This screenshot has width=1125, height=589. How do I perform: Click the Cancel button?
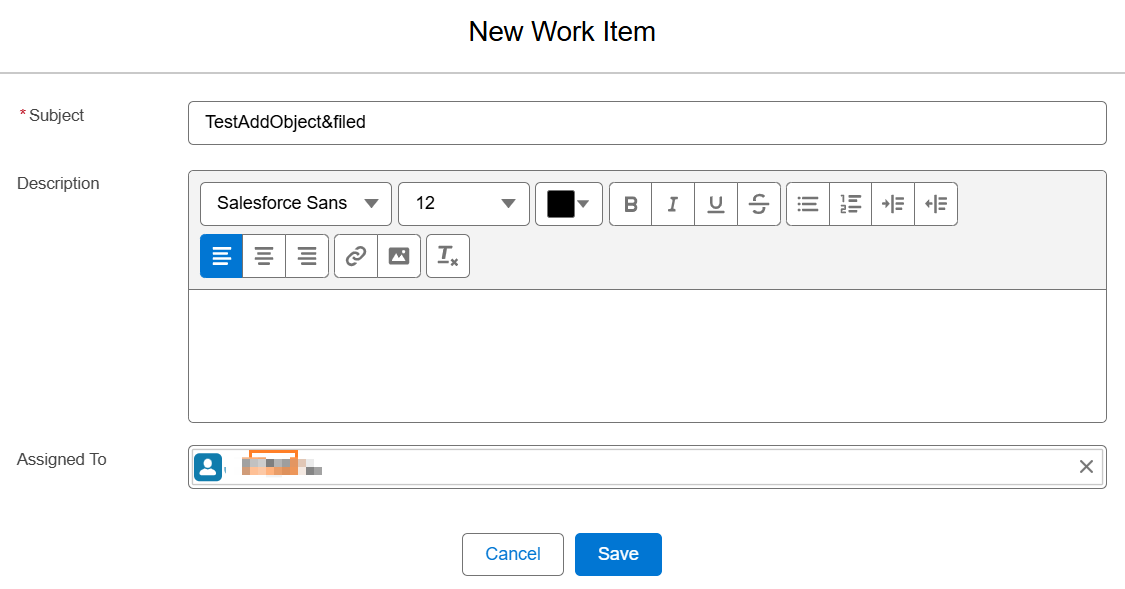[x=513, y=554]
